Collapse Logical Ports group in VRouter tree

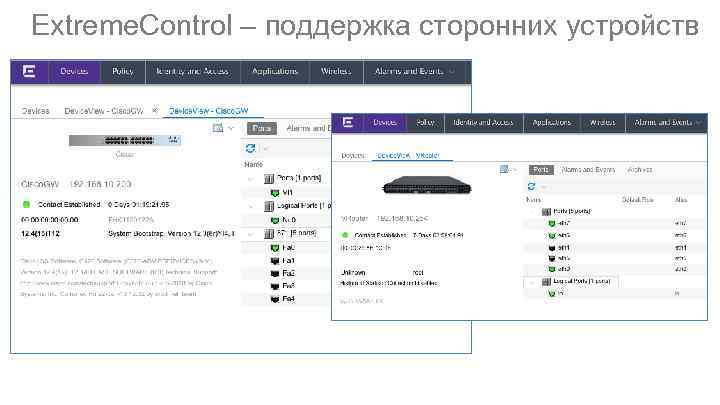point(533,282)
